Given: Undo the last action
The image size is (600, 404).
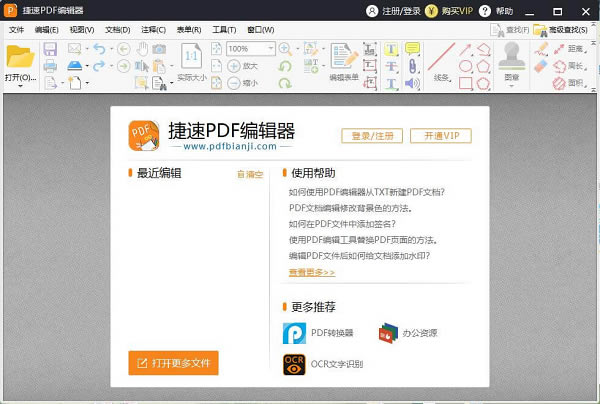Looking at the screenshot, I should click(99, 49).
